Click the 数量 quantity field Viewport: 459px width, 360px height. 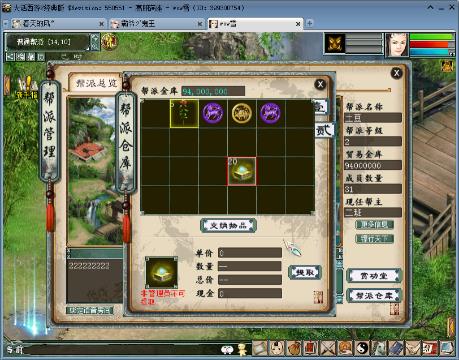(250, 266)
